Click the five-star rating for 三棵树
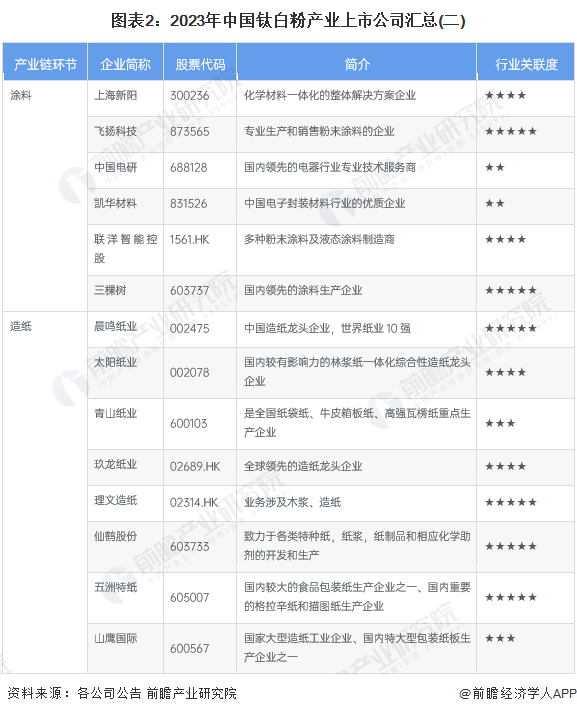Viewport: 577px width, 714px height. (x=511, y=290)
